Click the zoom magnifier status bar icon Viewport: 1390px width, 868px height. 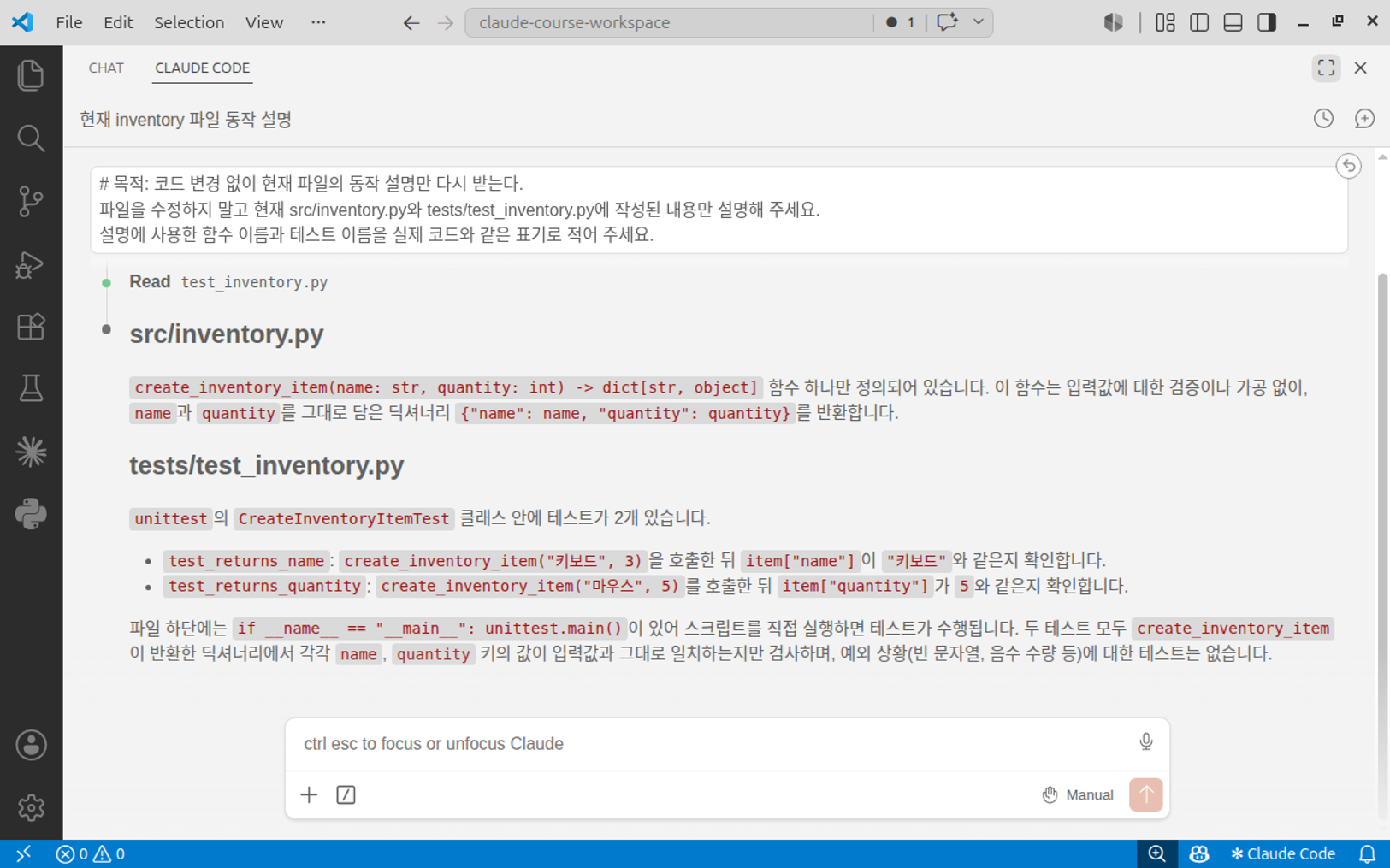(x=1156, y=853)
